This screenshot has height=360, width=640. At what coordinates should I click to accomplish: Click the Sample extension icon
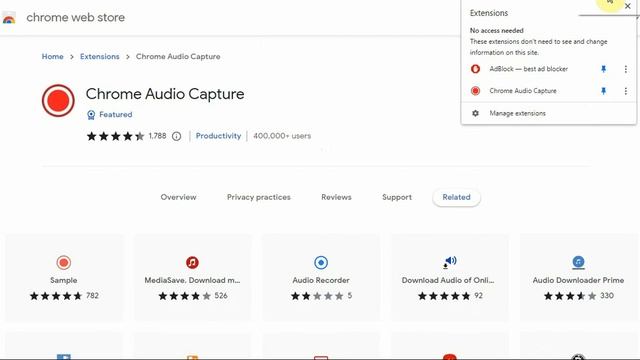tap(64, 262)
